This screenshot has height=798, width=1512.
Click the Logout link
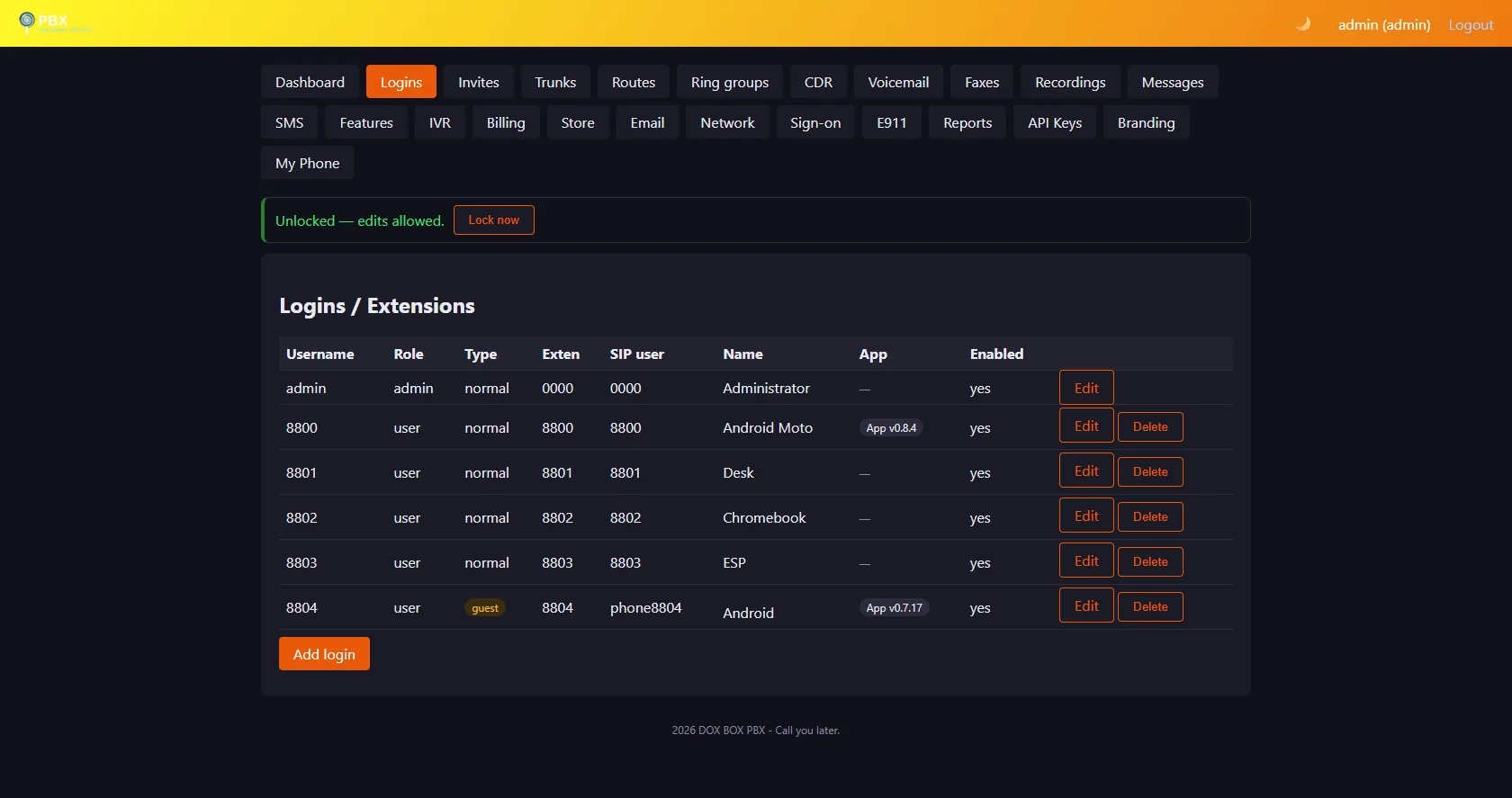click(x=1471, y=24)
